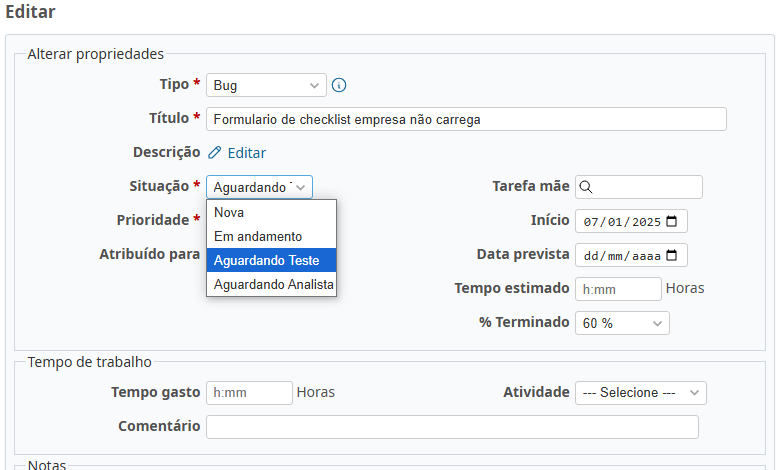
Task: Click into the Título text field
Action: click(x=466, y=119)
